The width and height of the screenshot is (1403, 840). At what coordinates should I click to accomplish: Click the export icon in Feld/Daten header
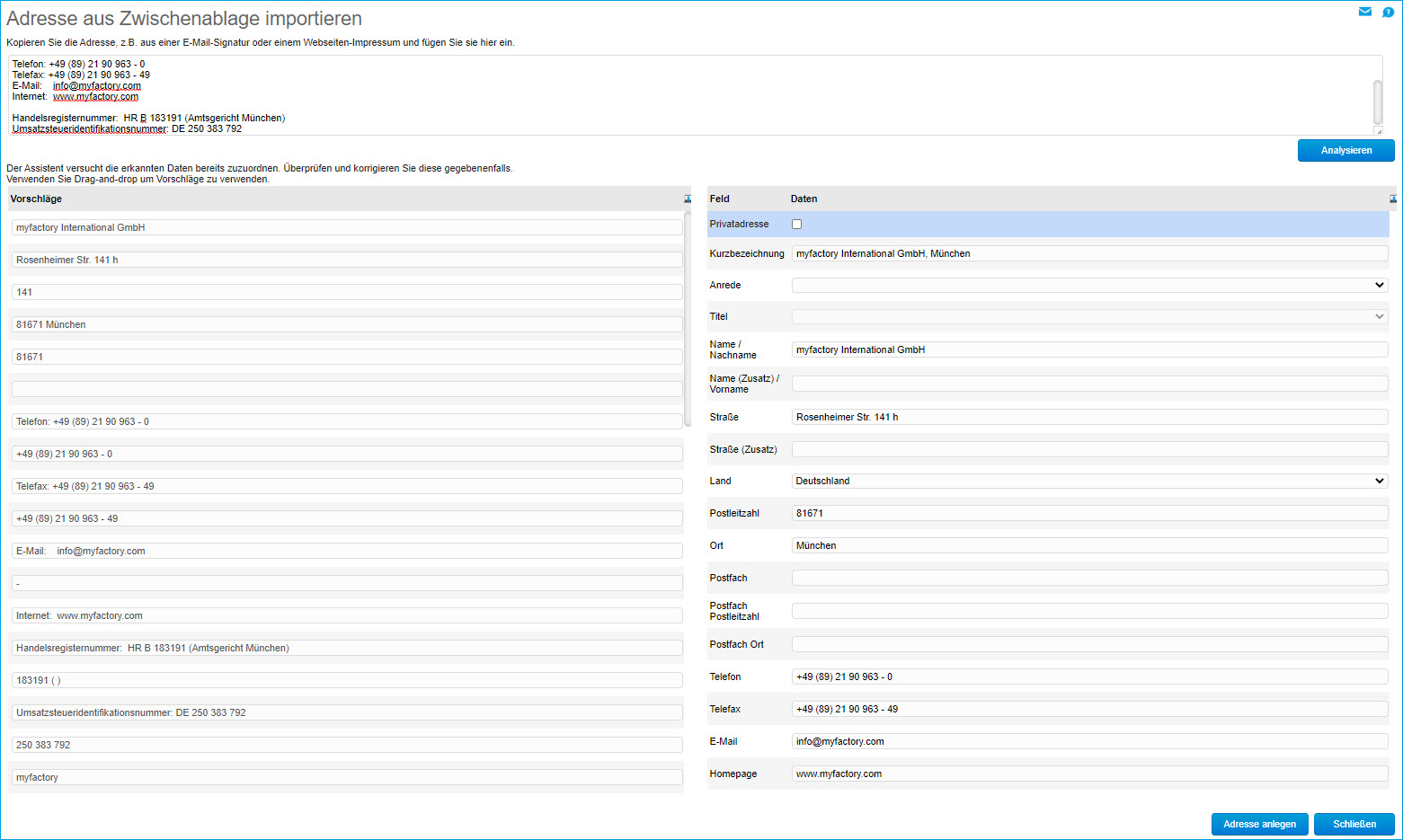pos(1392,199)
